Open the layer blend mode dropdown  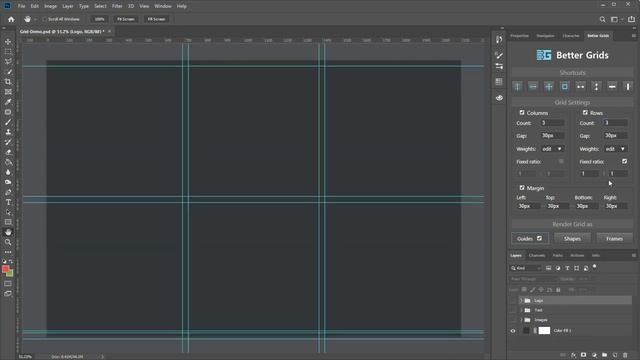pyautogui.click(x=532, y=279)
